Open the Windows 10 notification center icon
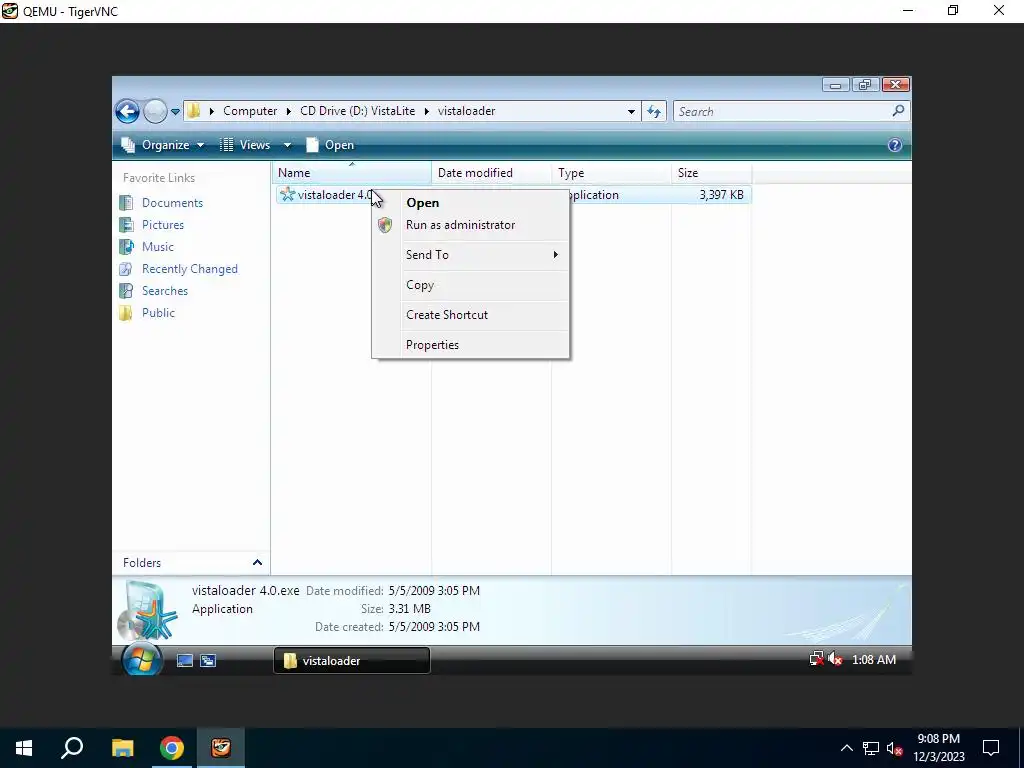 point(991,748)
